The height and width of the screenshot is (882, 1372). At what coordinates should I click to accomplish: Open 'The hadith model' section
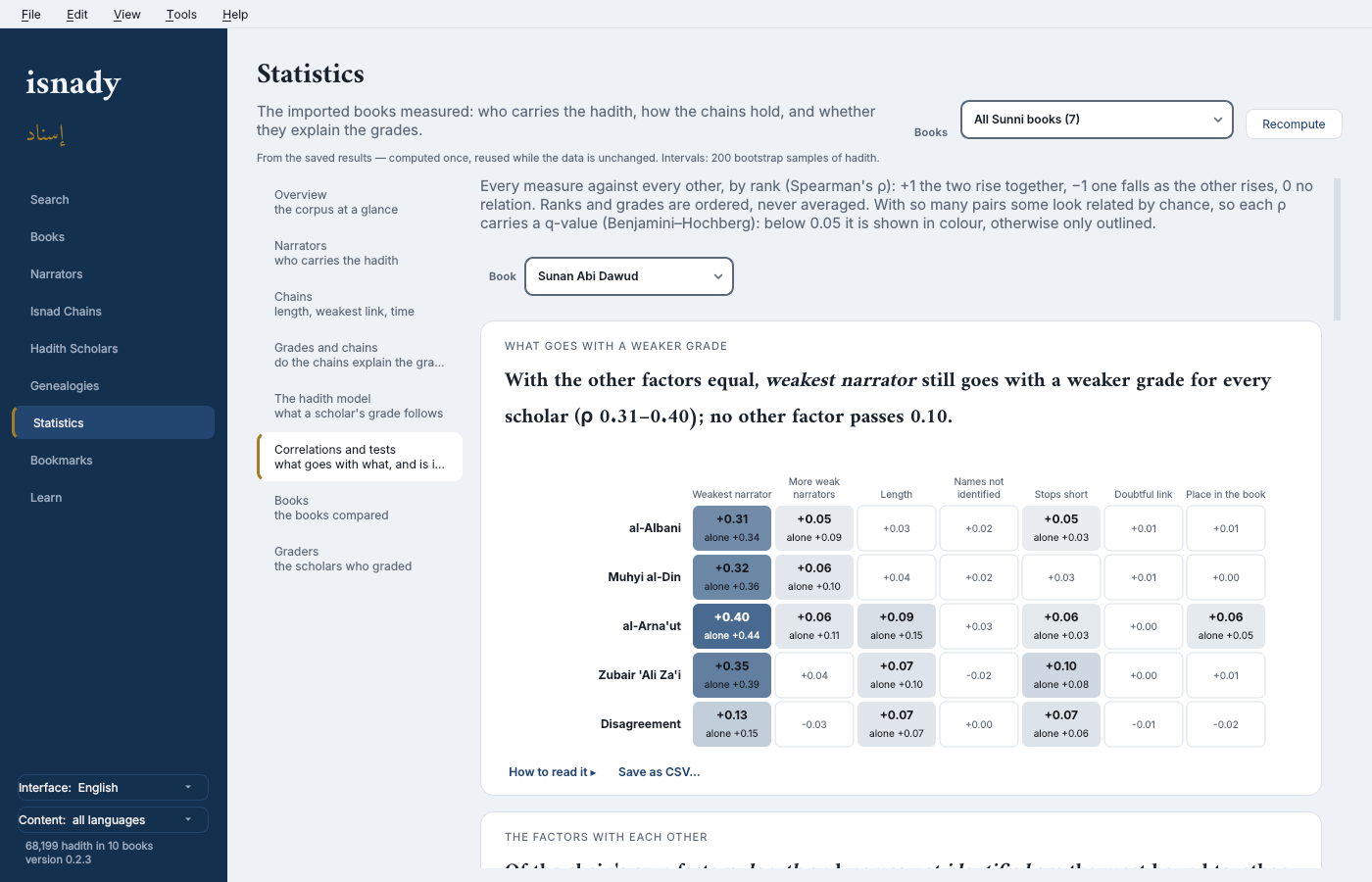point(360,406)
